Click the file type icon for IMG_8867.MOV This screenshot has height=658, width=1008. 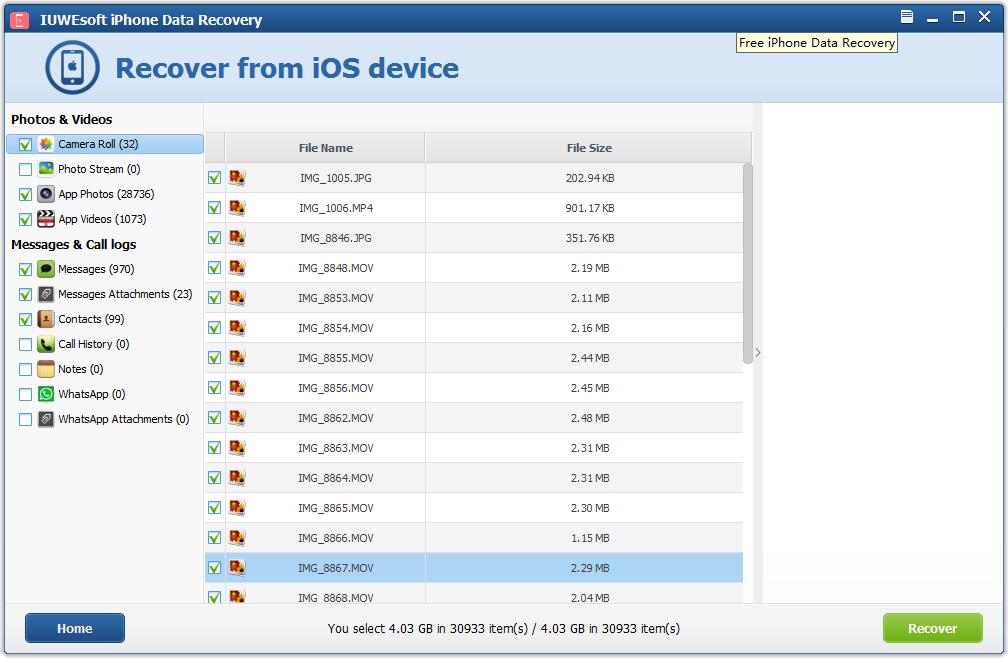click(x=237, y=567)
